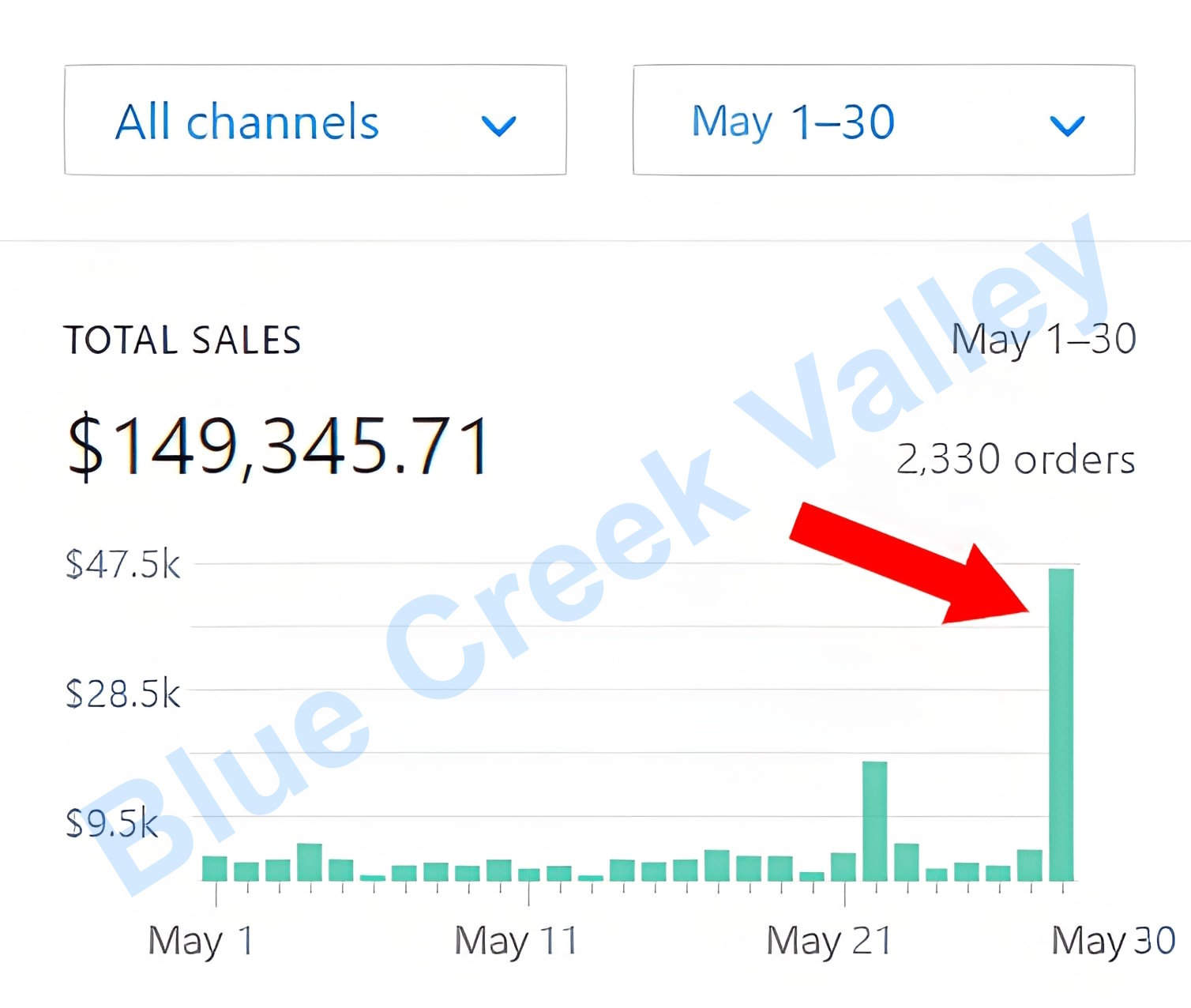Image resolution: width=1191 pixels, height=1008 pixels.
Task: Click the May 21 axis label
Action: (828, 941)
